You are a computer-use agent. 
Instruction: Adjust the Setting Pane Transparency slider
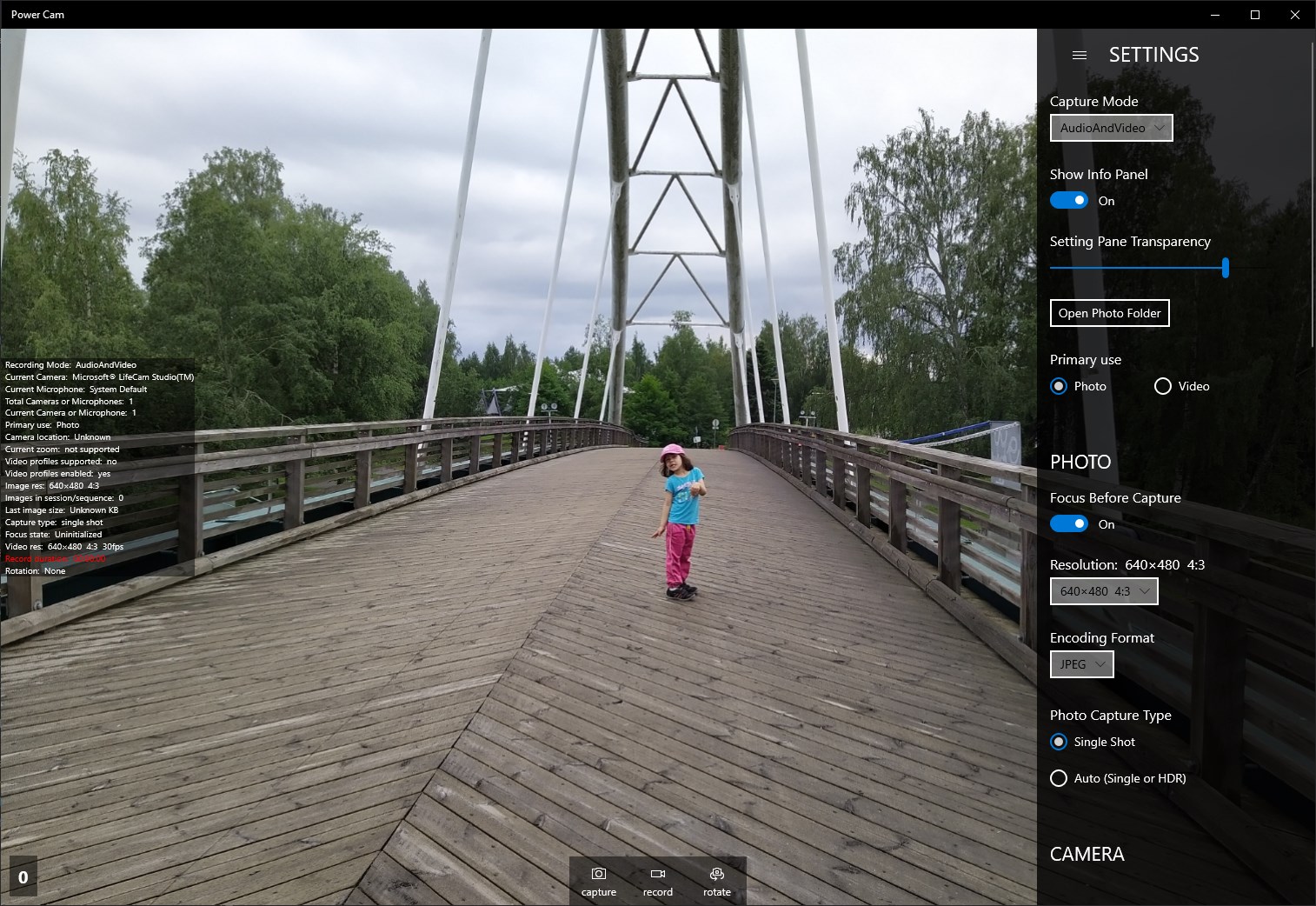(1225, 268)
